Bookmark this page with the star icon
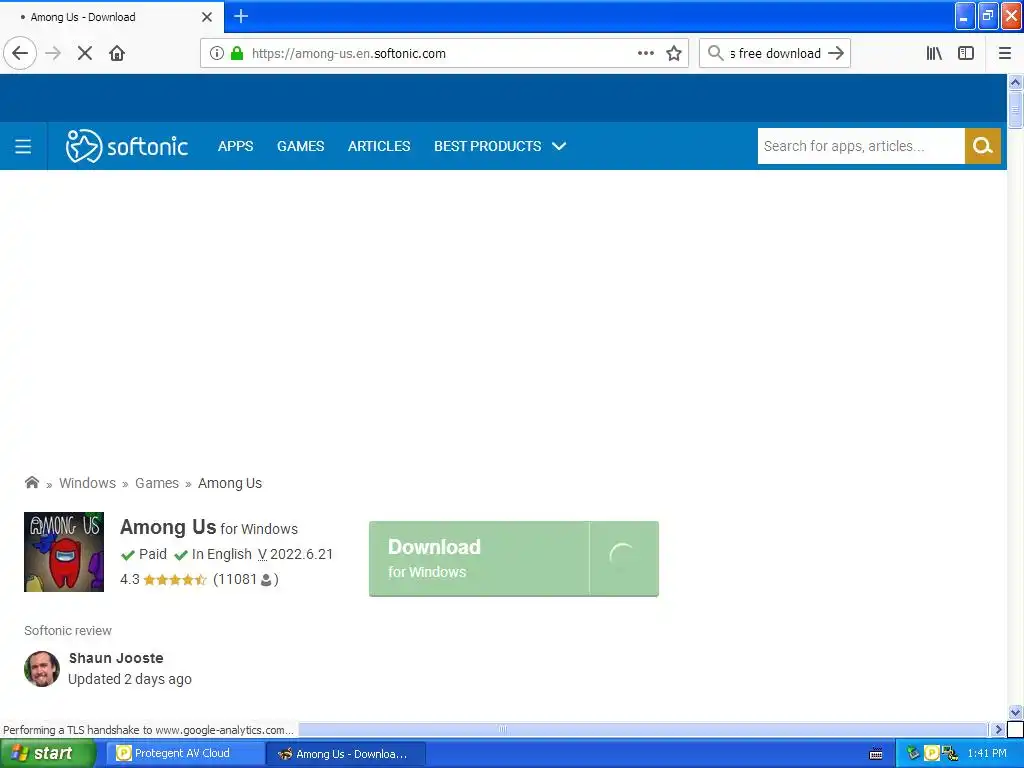Image resolution: width=1024 pixels, height=768 pixels. tap(674, 53)
